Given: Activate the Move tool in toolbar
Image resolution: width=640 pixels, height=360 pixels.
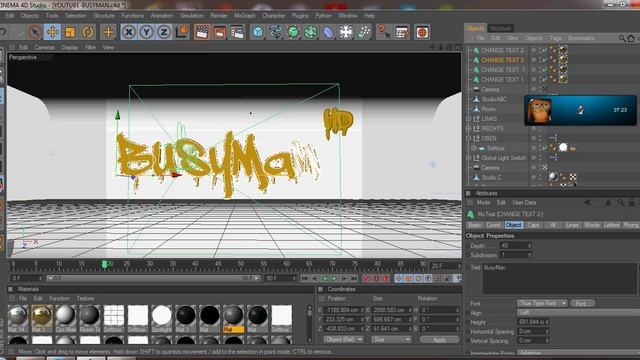Looking at the screenshot, I should click(x=53, y=32).
